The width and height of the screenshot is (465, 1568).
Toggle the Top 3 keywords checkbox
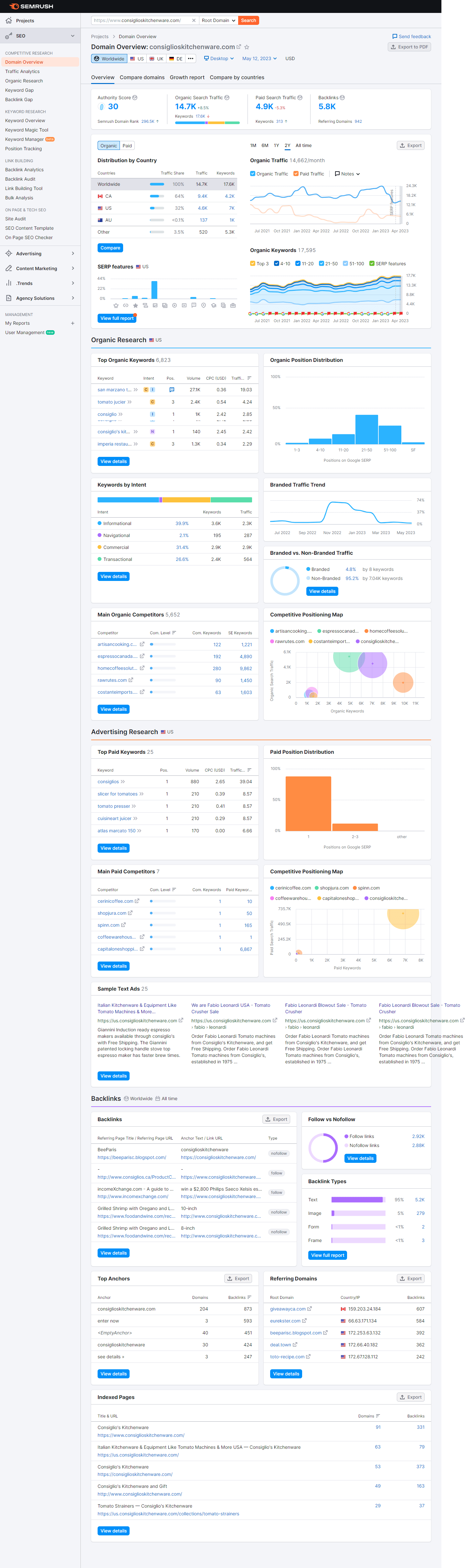click(x=253, y=264)
